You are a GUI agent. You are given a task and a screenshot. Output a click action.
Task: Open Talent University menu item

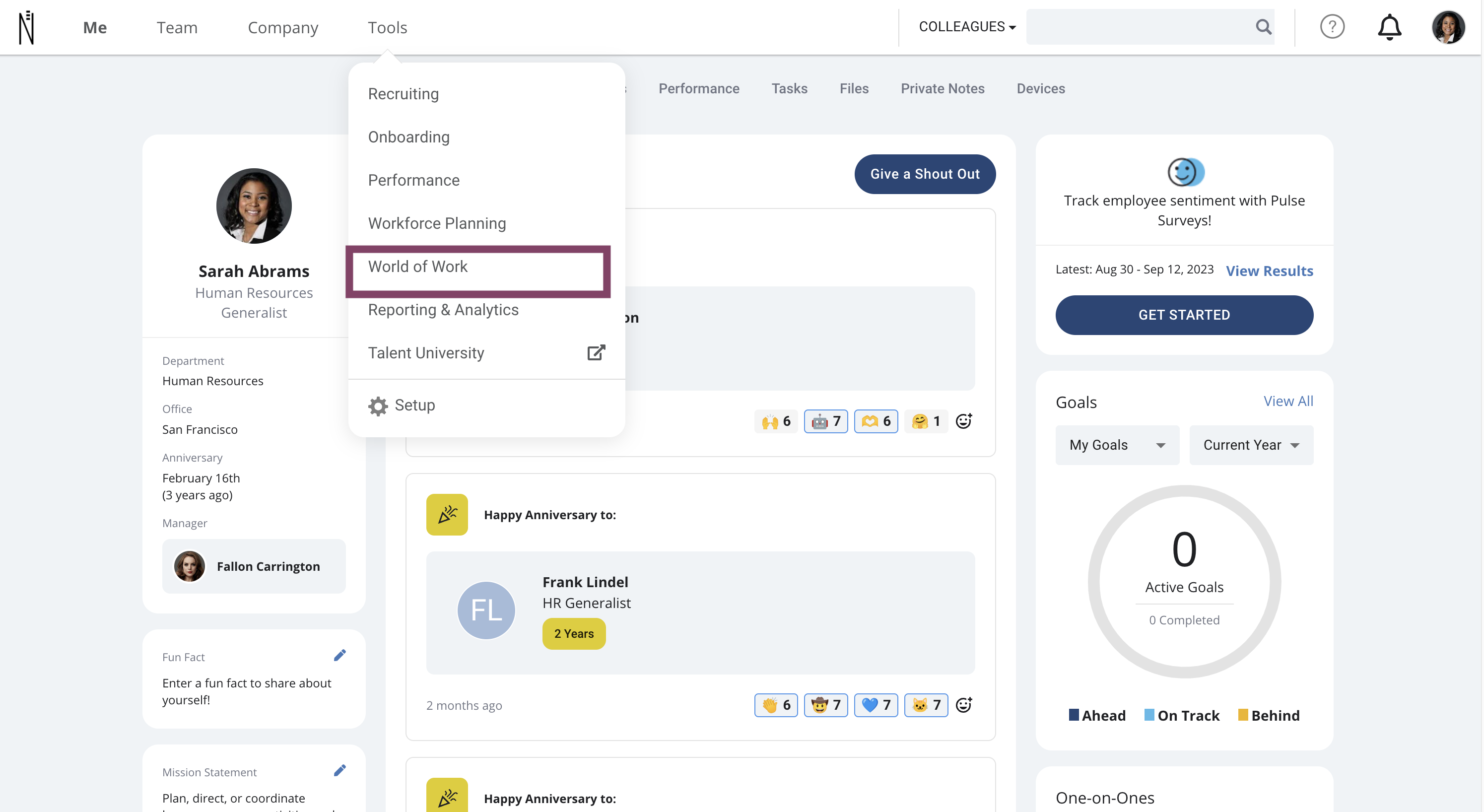(487, 353)
